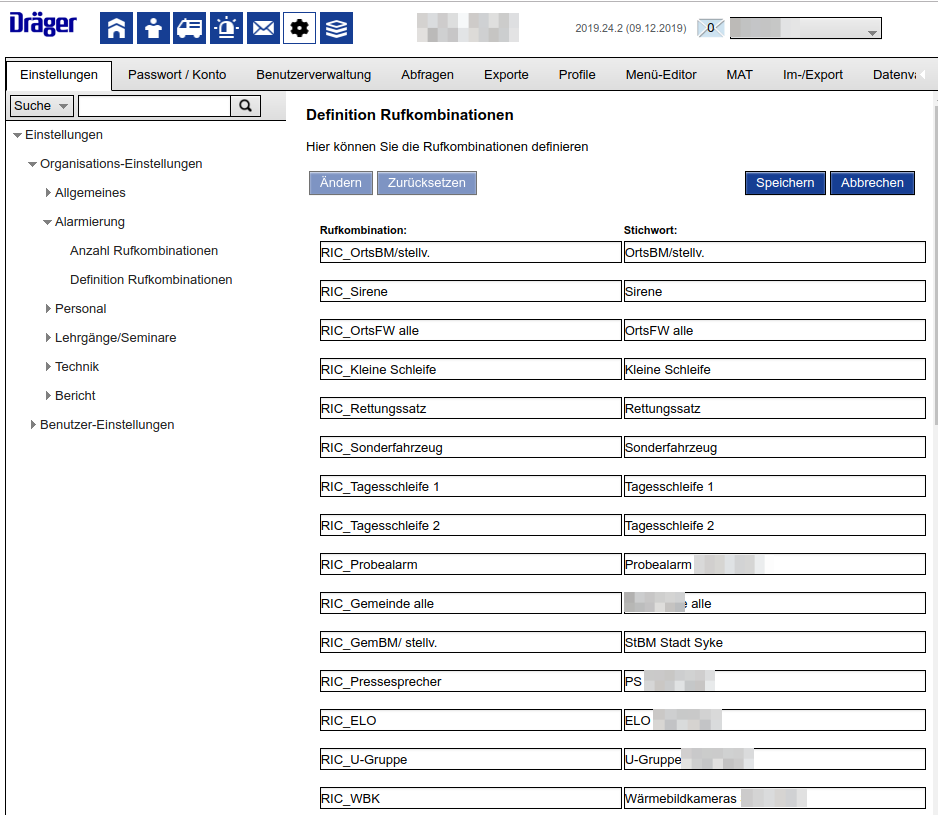Open the stacked layers icon
938x815 pixels.
point(336,28)
